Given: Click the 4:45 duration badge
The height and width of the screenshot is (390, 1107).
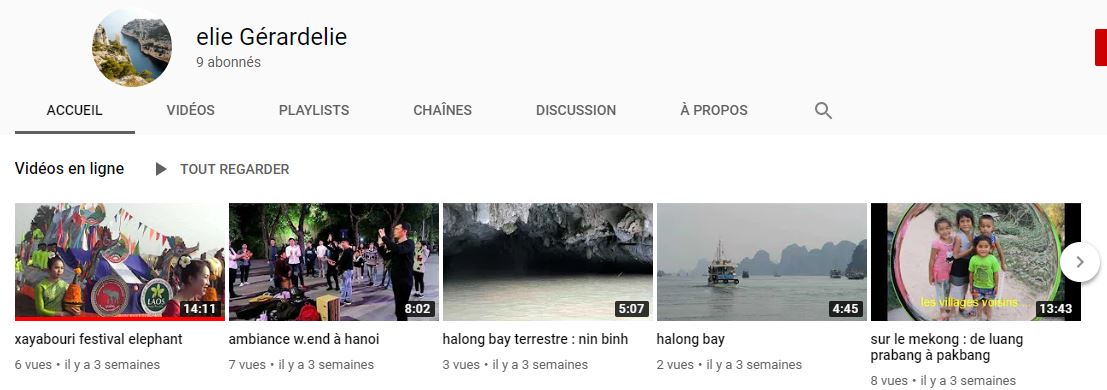Looking at the screenshot, I should coord(846,309).
